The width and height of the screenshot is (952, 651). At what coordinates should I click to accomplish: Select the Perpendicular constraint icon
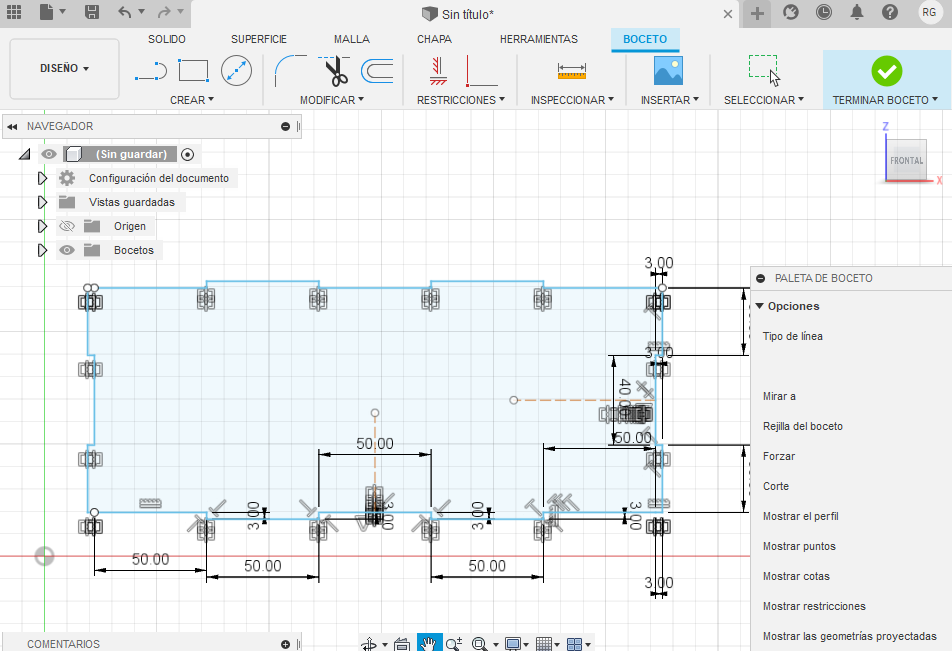(x=481, y=71)
